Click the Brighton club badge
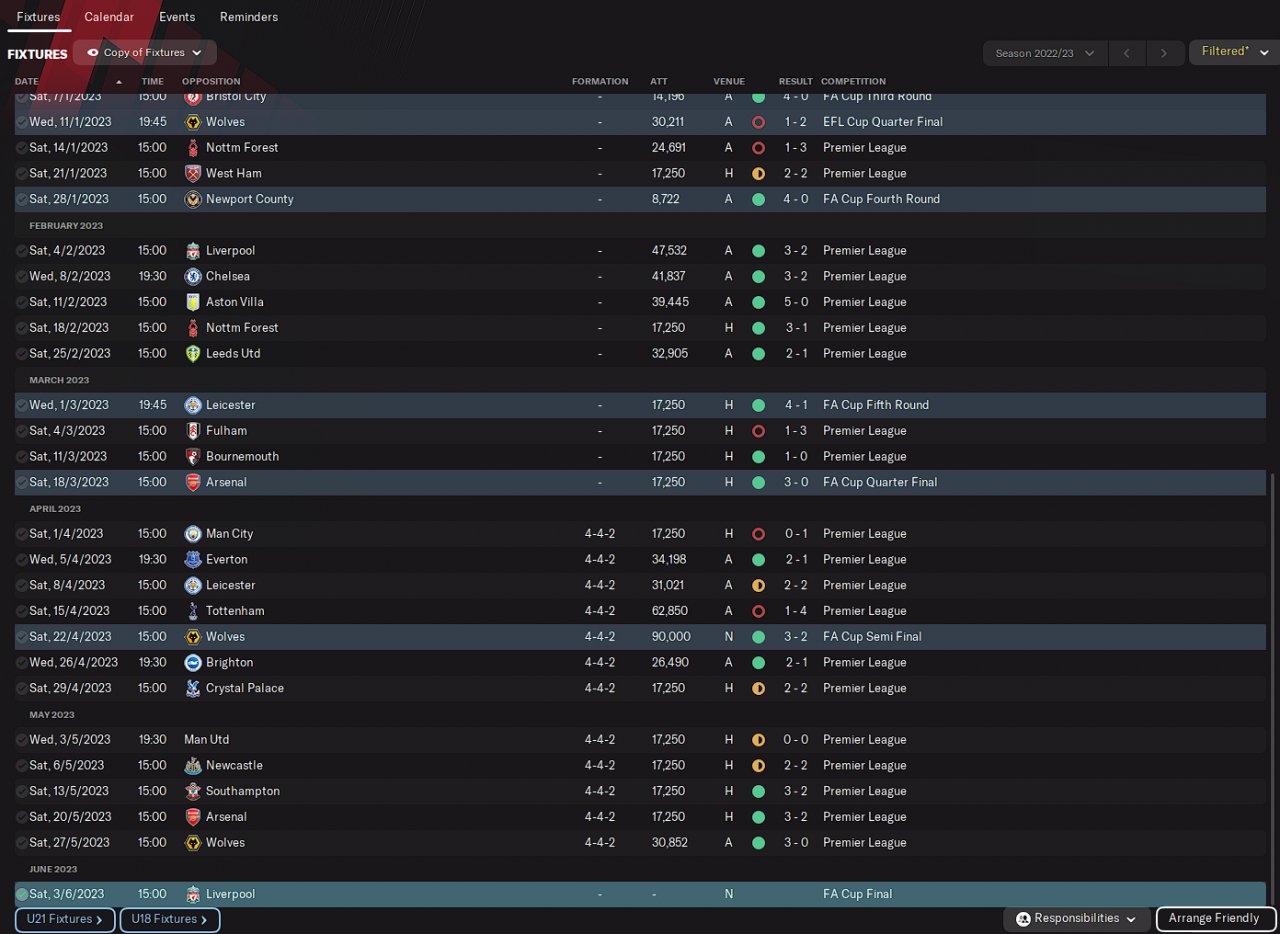1280x934 pixels. pyautogui.click(x=193, y=662)
